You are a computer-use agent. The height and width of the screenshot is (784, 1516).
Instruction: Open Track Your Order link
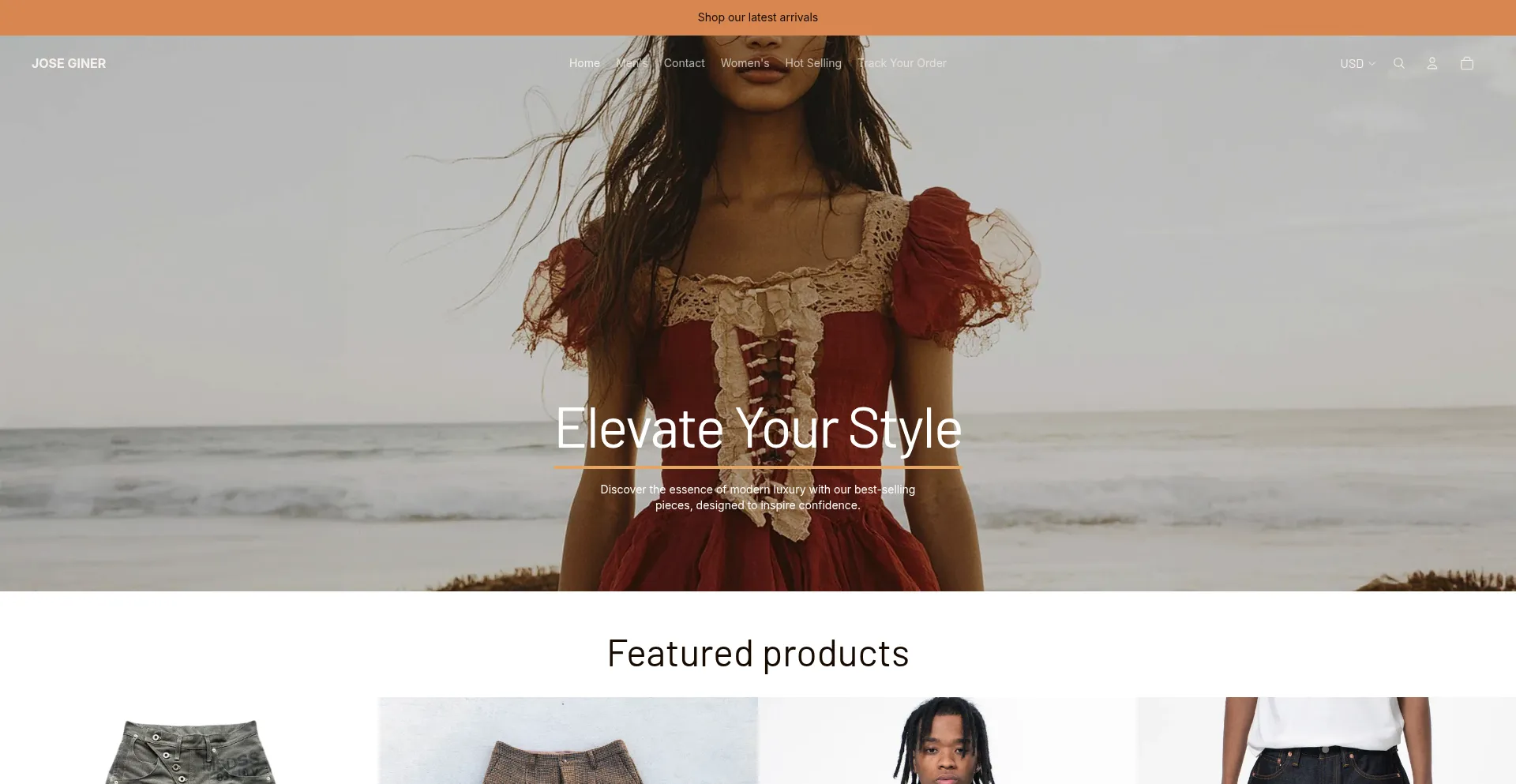click(x=902, y=63)
